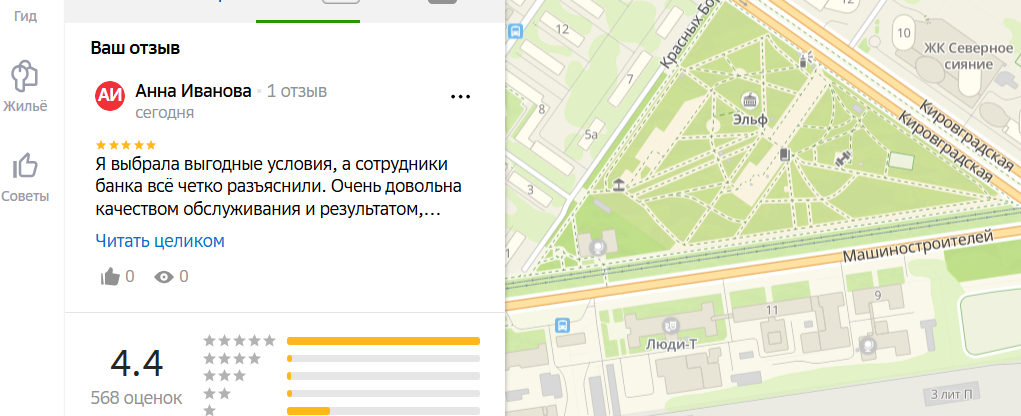The width and height of the screenshot is (1021, 416).
Task: Click the review's five-star rating
Action: (126, 145)
